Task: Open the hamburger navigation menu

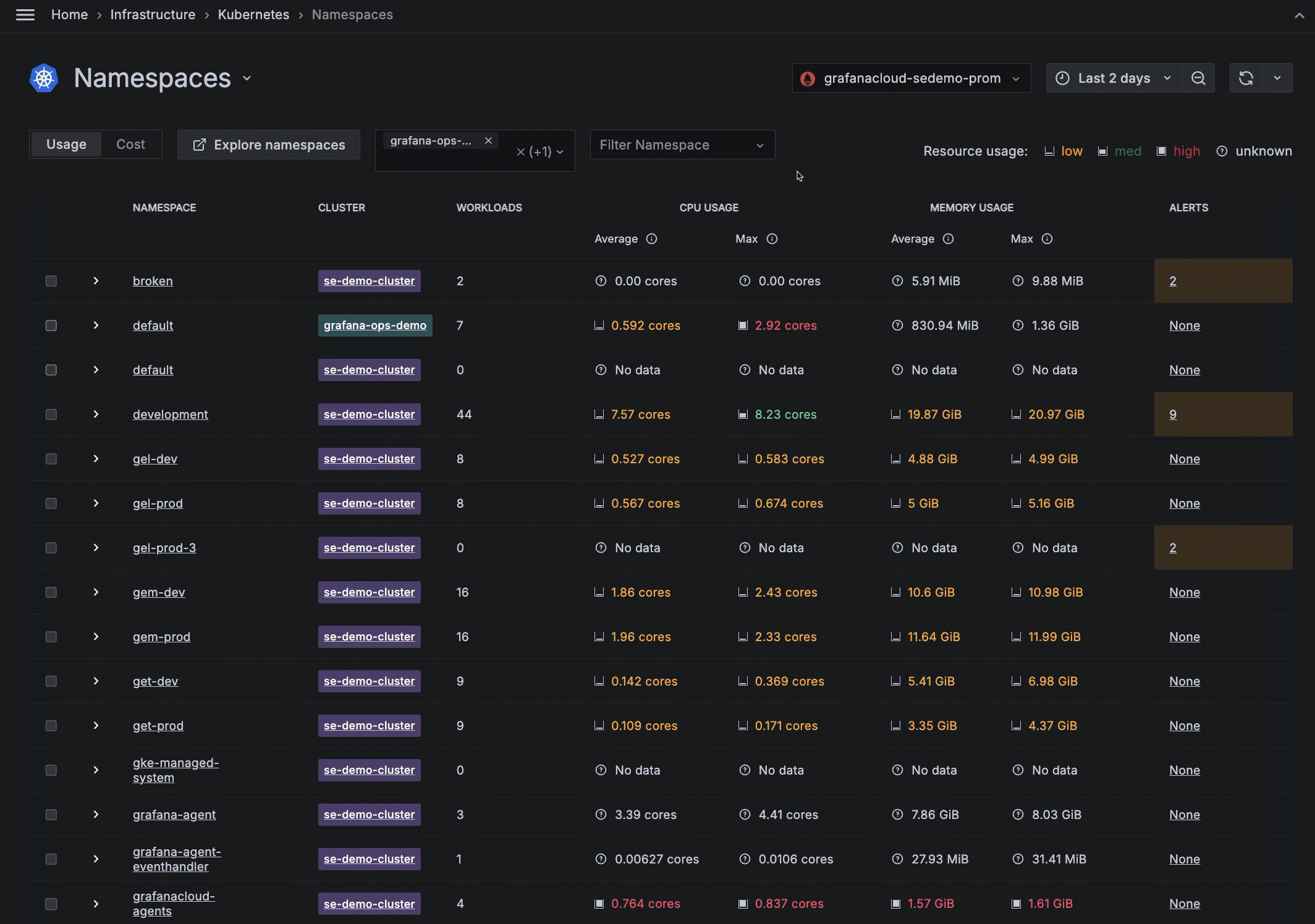Action: (25, 15)
